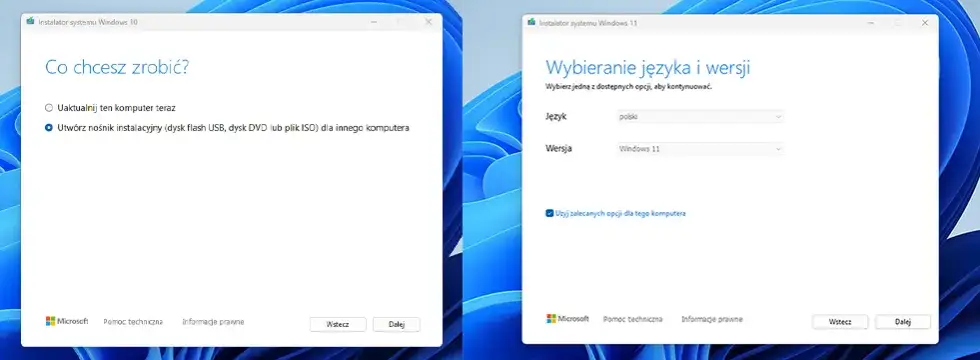Screen dimensions: 980x360
Task: Minimize the Windows 11 installer window
Action: [871, 22]
